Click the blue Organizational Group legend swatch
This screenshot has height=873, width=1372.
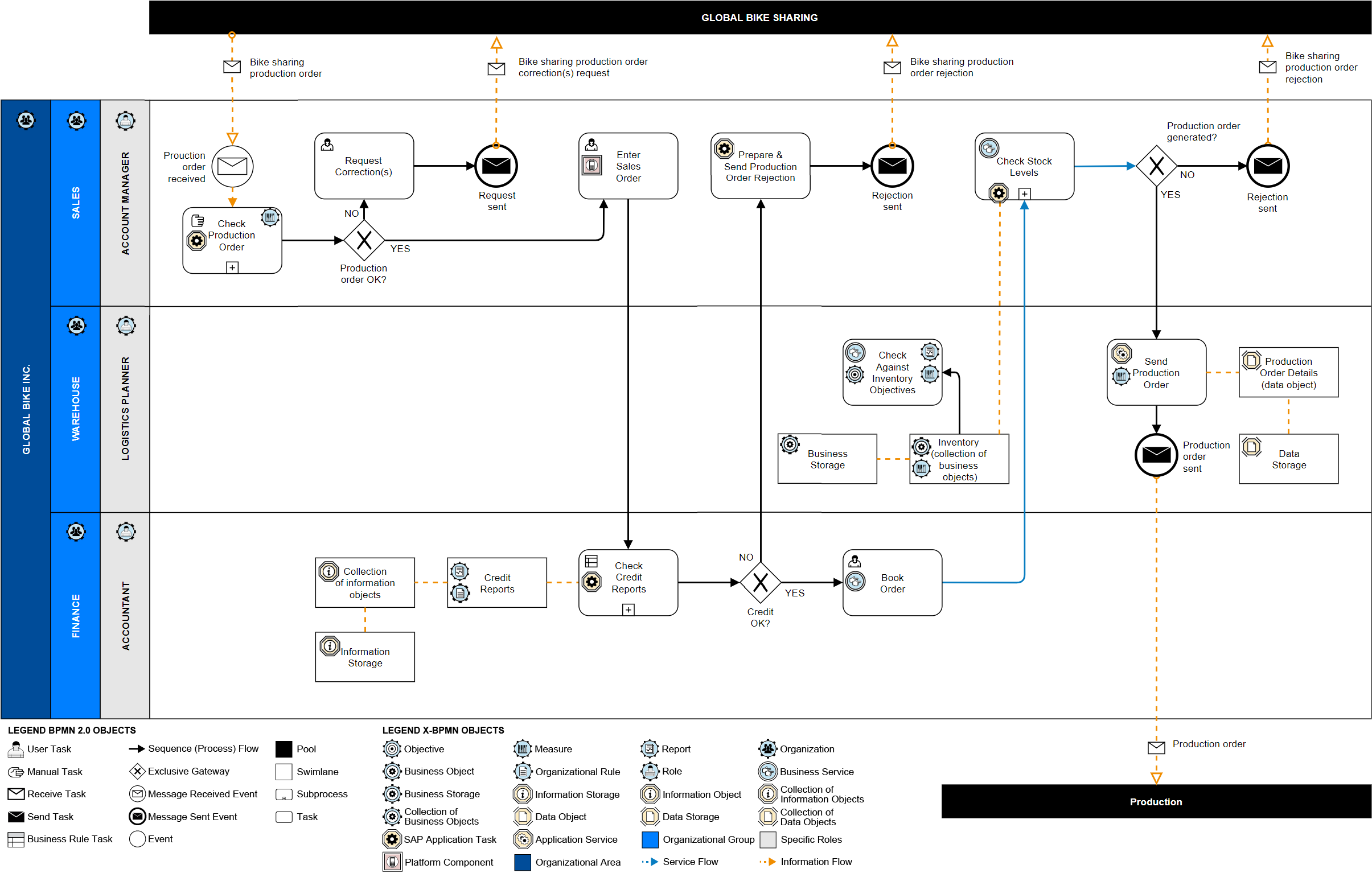coord(650,839)
